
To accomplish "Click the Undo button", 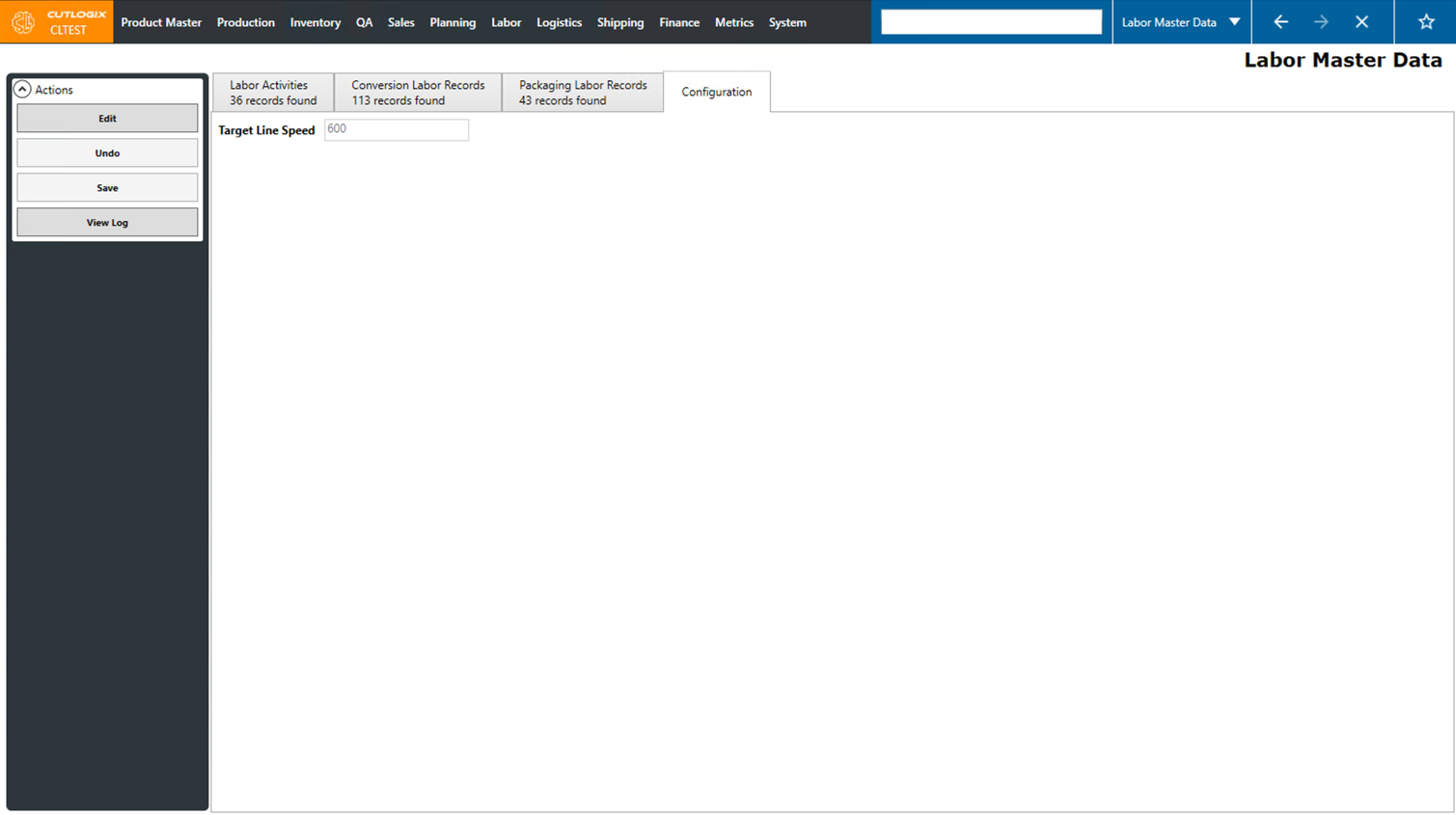I will click(x=106, y=152).
